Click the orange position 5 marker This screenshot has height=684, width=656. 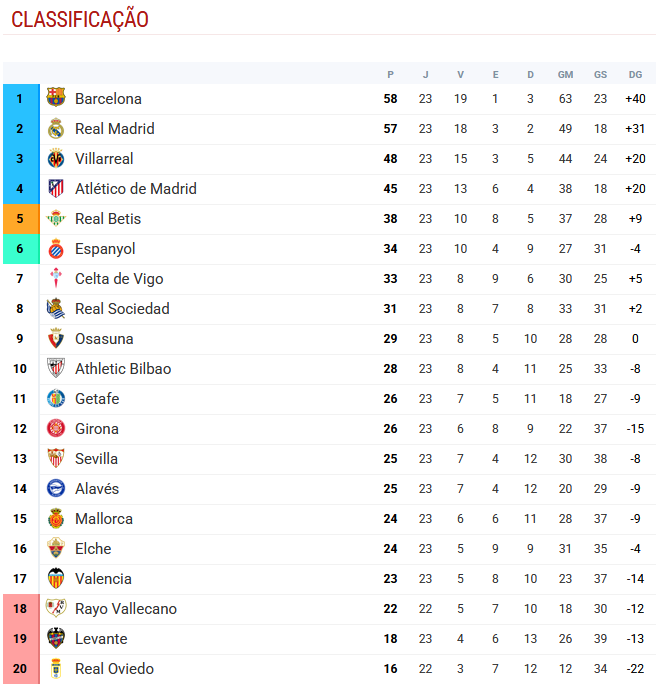[x=19, y=218]
